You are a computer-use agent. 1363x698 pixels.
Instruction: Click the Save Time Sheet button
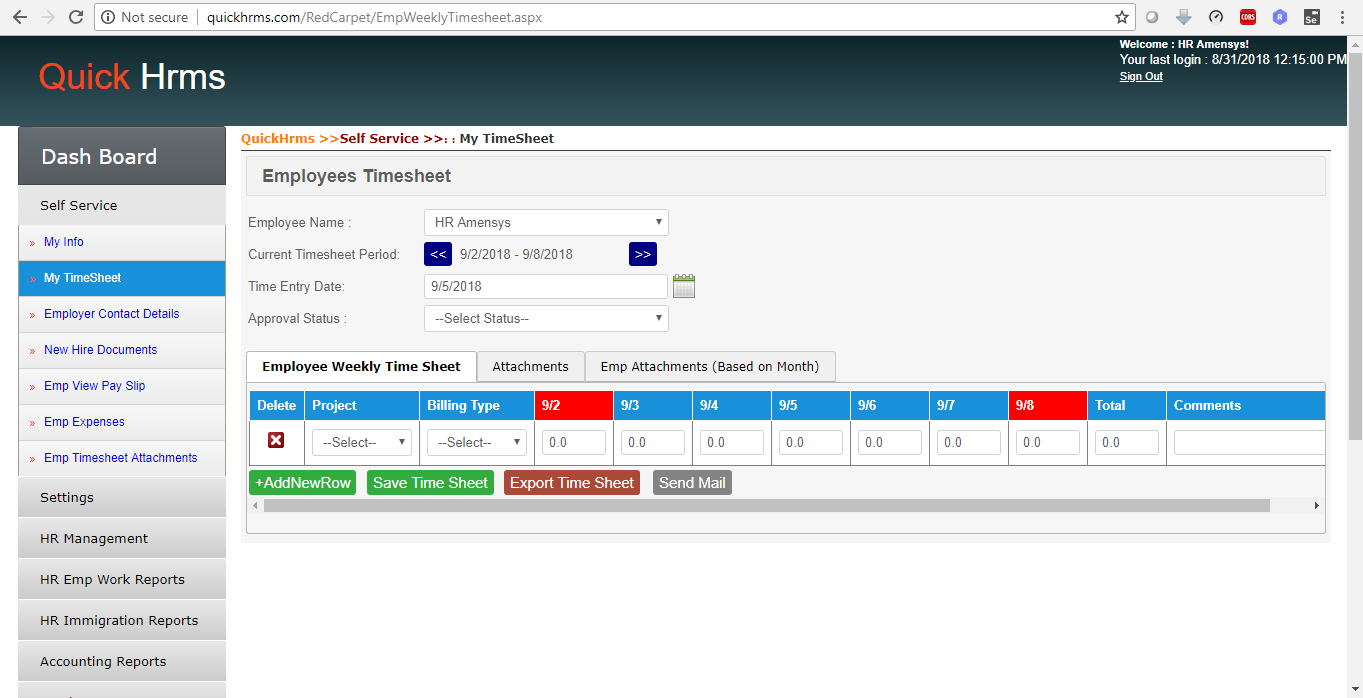pos(430,483)
